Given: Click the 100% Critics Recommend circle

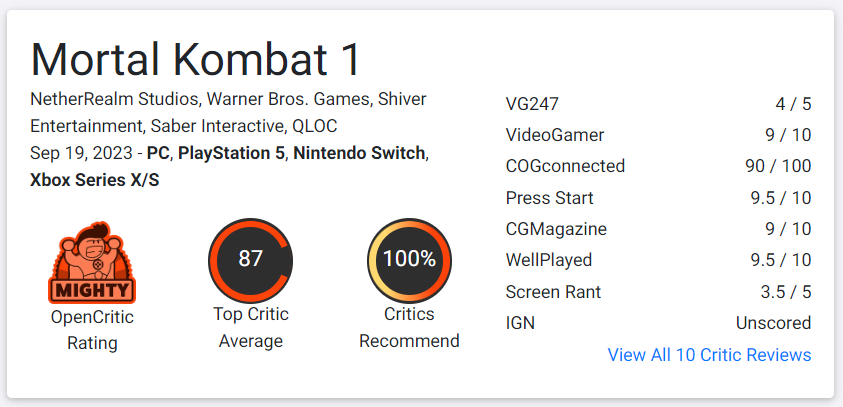Looking at the screenshot, I should coord(409,261).
